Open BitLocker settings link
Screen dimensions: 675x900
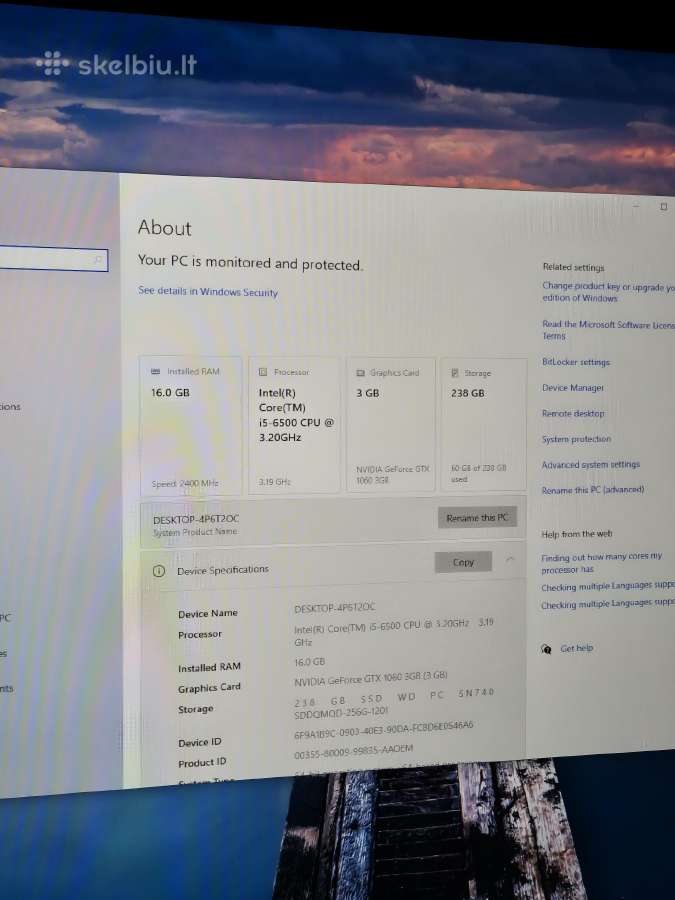coord(576,362)
